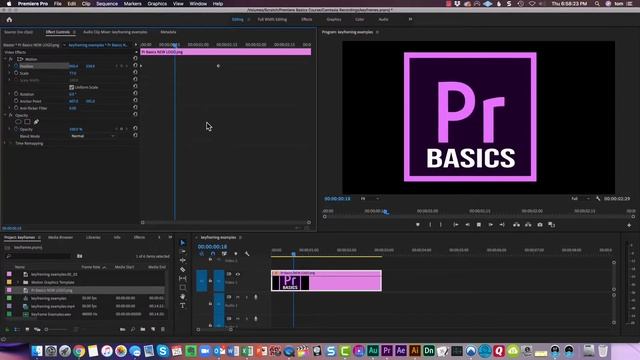Click the rectangle mask tool under Opacity
The width and height of the screenshot is (640, 360).
(x=27, y=122)
